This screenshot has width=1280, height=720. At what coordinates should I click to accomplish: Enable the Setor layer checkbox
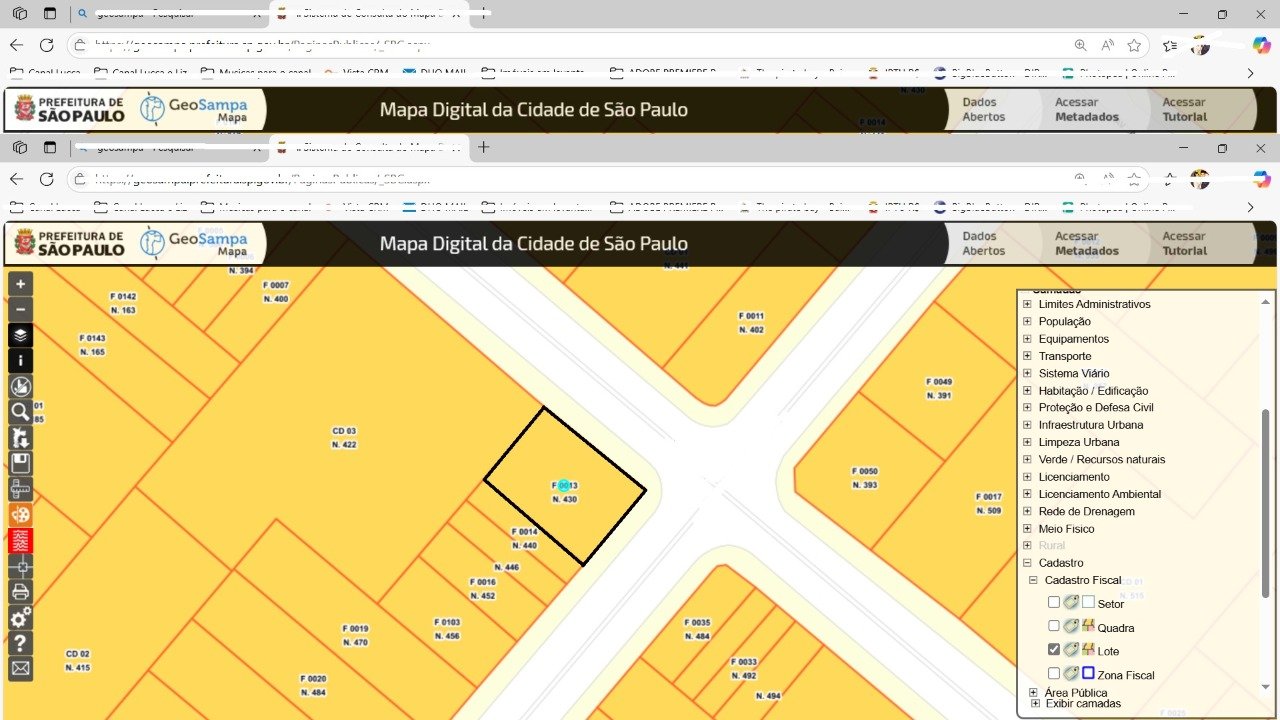click(1054, 603)
